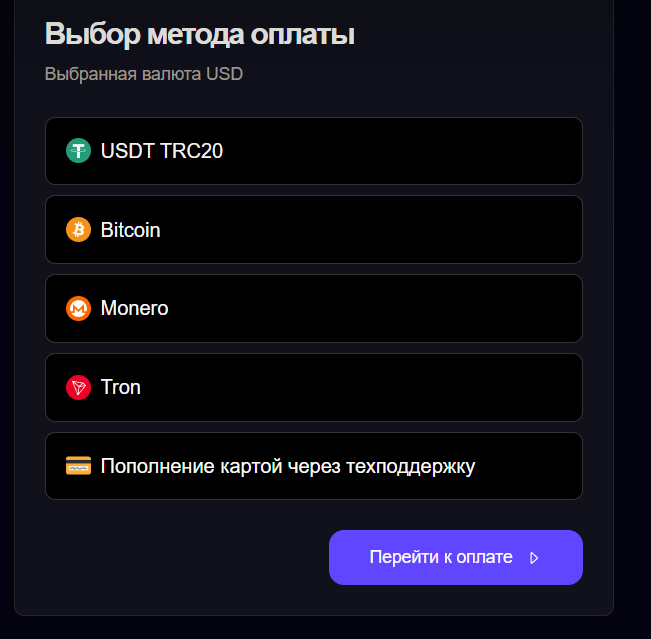Click the "Monero" text label
This screenshot has width=651, height=639.
coord(135,308)
